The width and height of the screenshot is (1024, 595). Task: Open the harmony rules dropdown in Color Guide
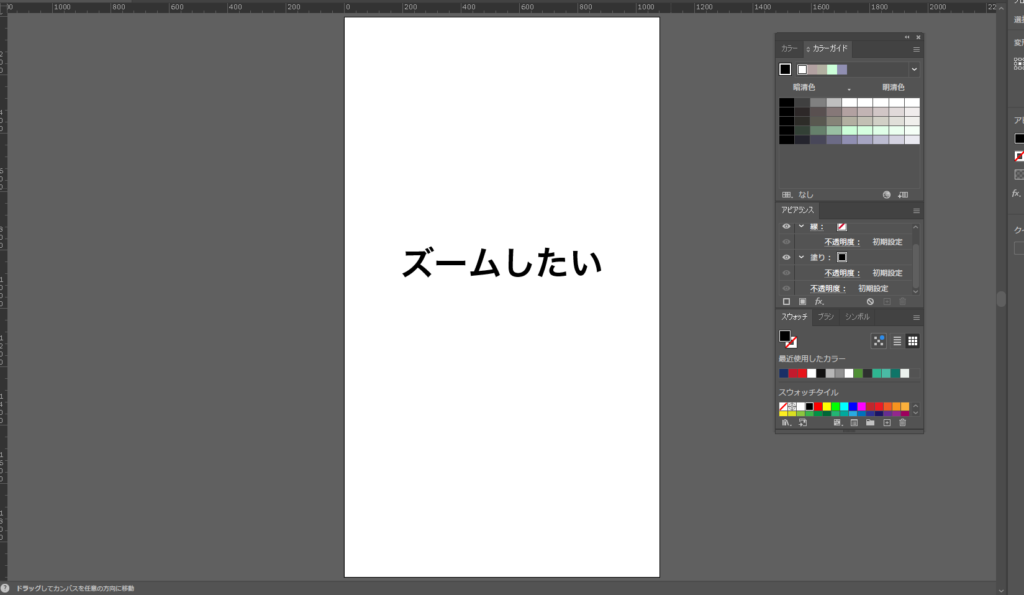[913, 69]
